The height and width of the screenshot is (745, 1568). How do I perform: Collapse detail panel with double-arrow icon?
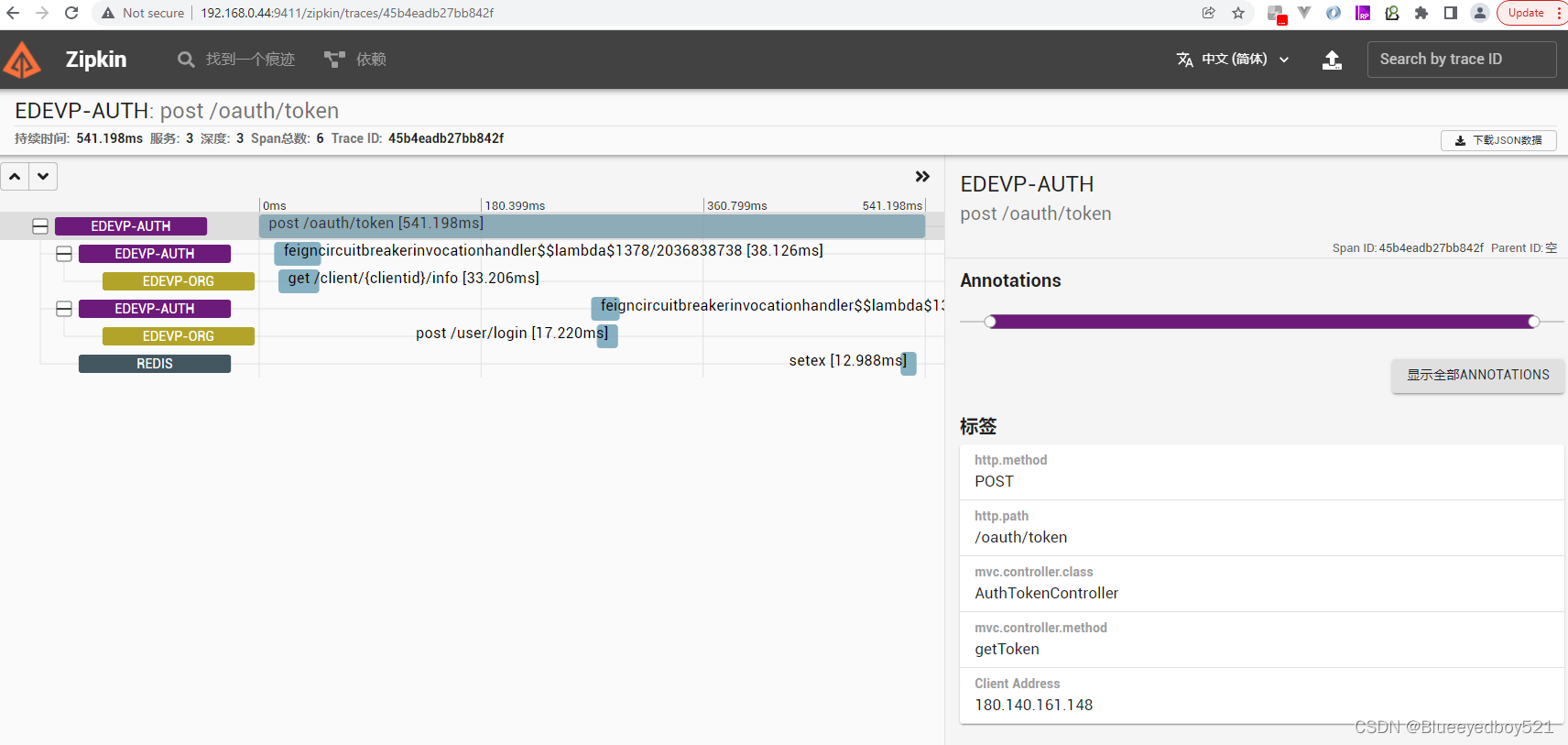[x=922, y=176]
